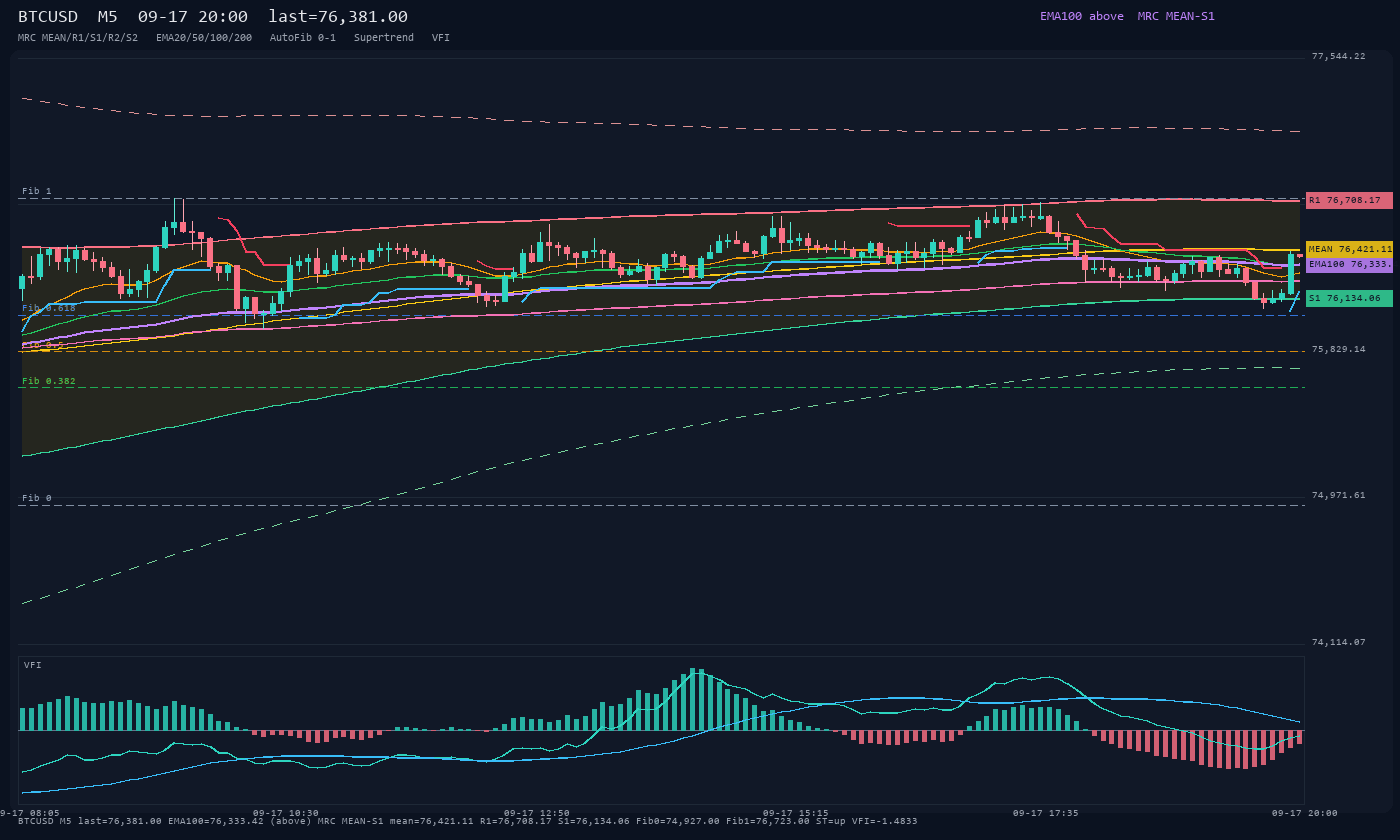Select the Fib 1 level label
This screenshot has width=1400, height=840.
37,191
